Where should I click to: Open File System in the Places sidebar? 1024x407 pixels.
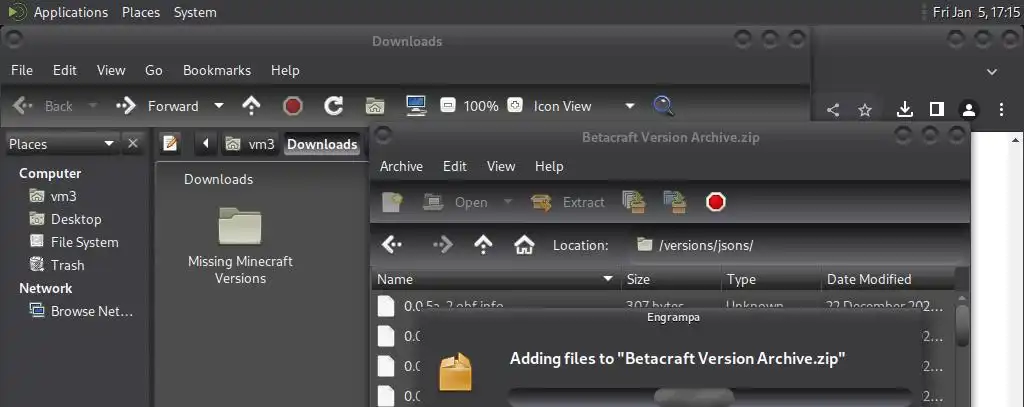coord(74,242)
